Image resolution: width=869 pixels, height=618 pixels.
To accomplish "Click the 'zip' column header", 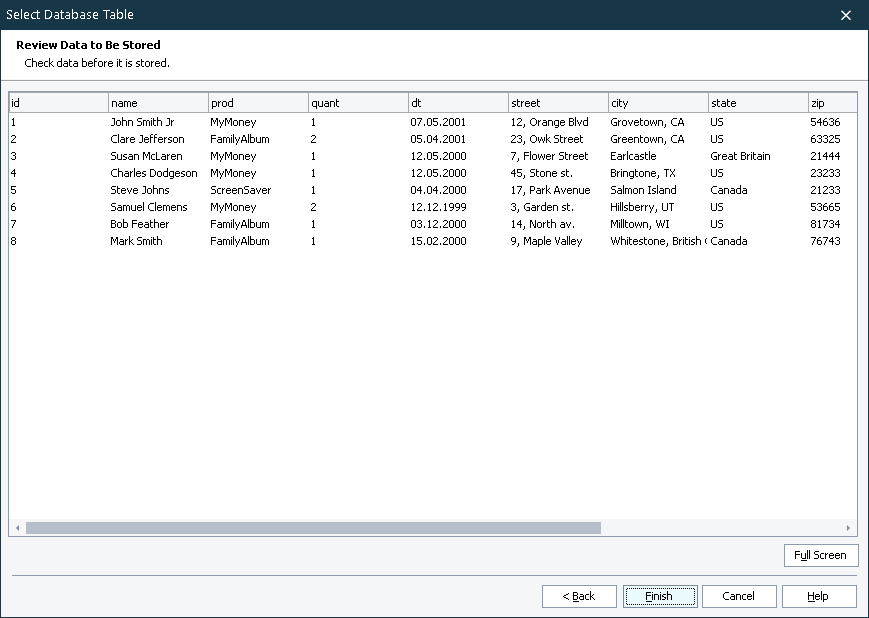I will coord(832,103).
